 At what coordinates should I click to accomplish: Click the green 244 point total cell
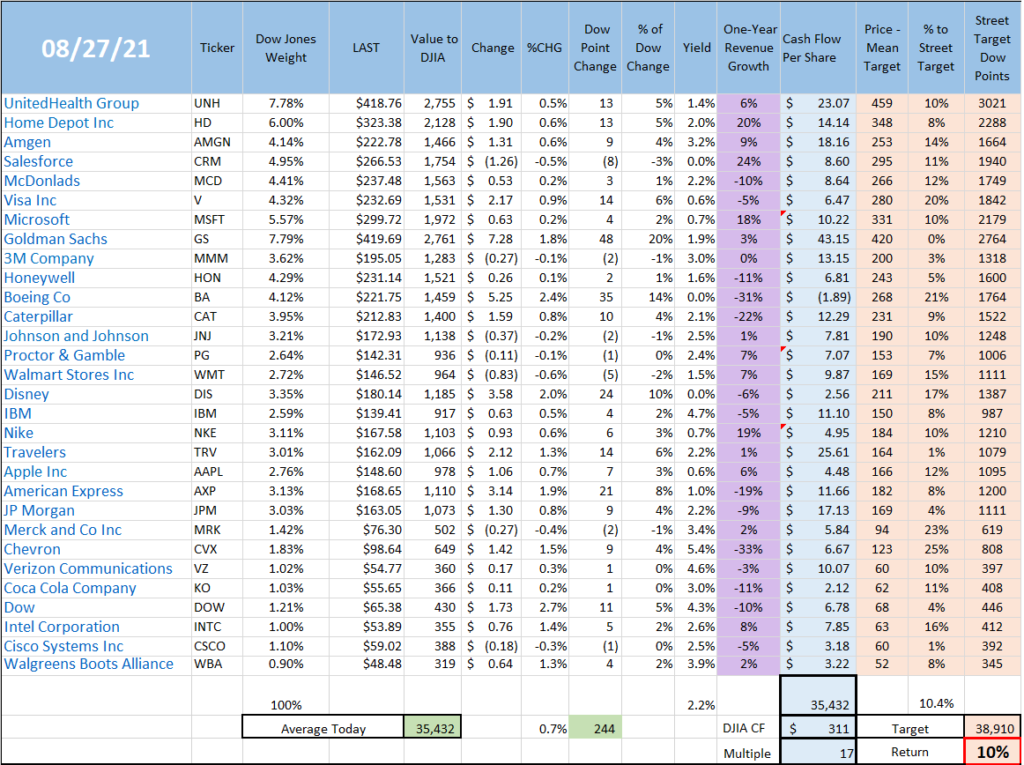(595, 728)
